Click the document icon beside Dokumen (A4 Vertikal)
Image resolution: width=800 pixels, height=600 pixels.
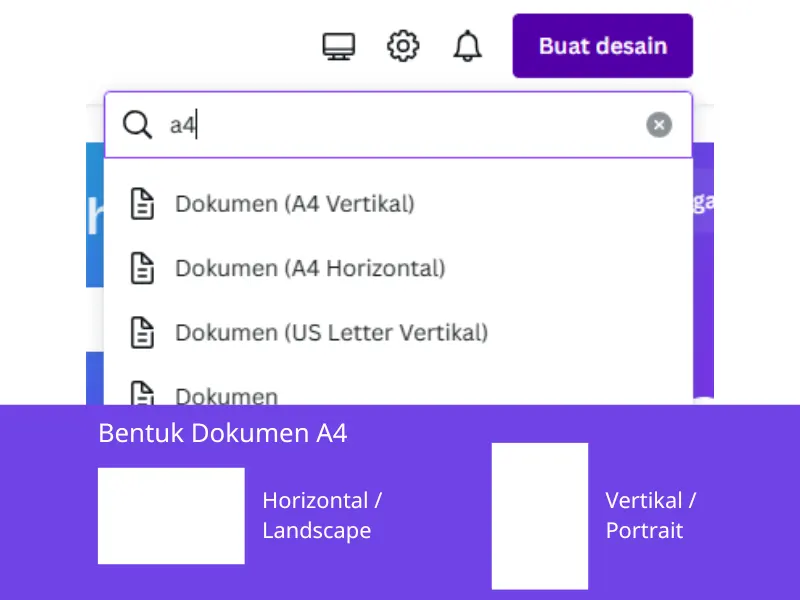tap(143, 203)
